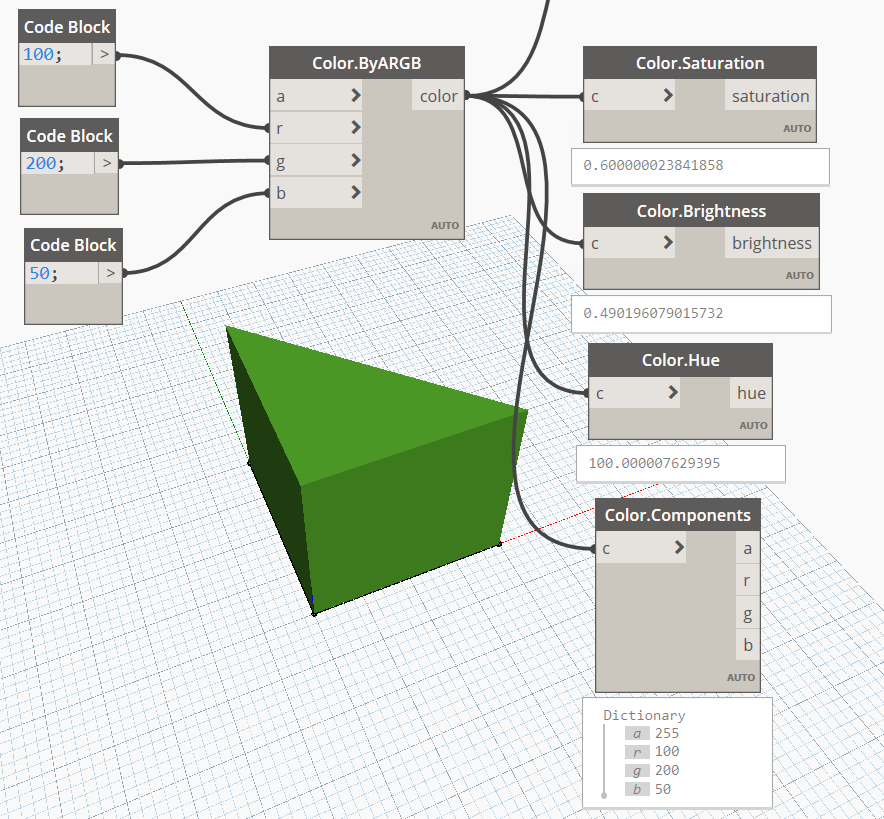Click the "c" input port of Color.Brightness
Viewport: 884px width, 819px height.
point(629,243)
